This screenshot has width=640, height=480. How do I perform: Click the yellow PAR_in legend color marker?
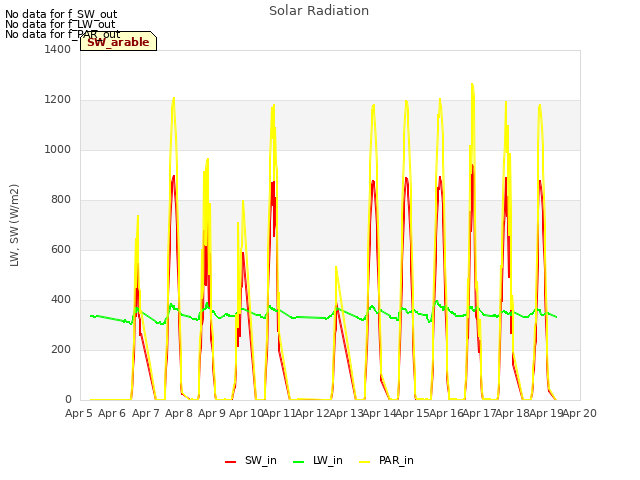[364, 462]
